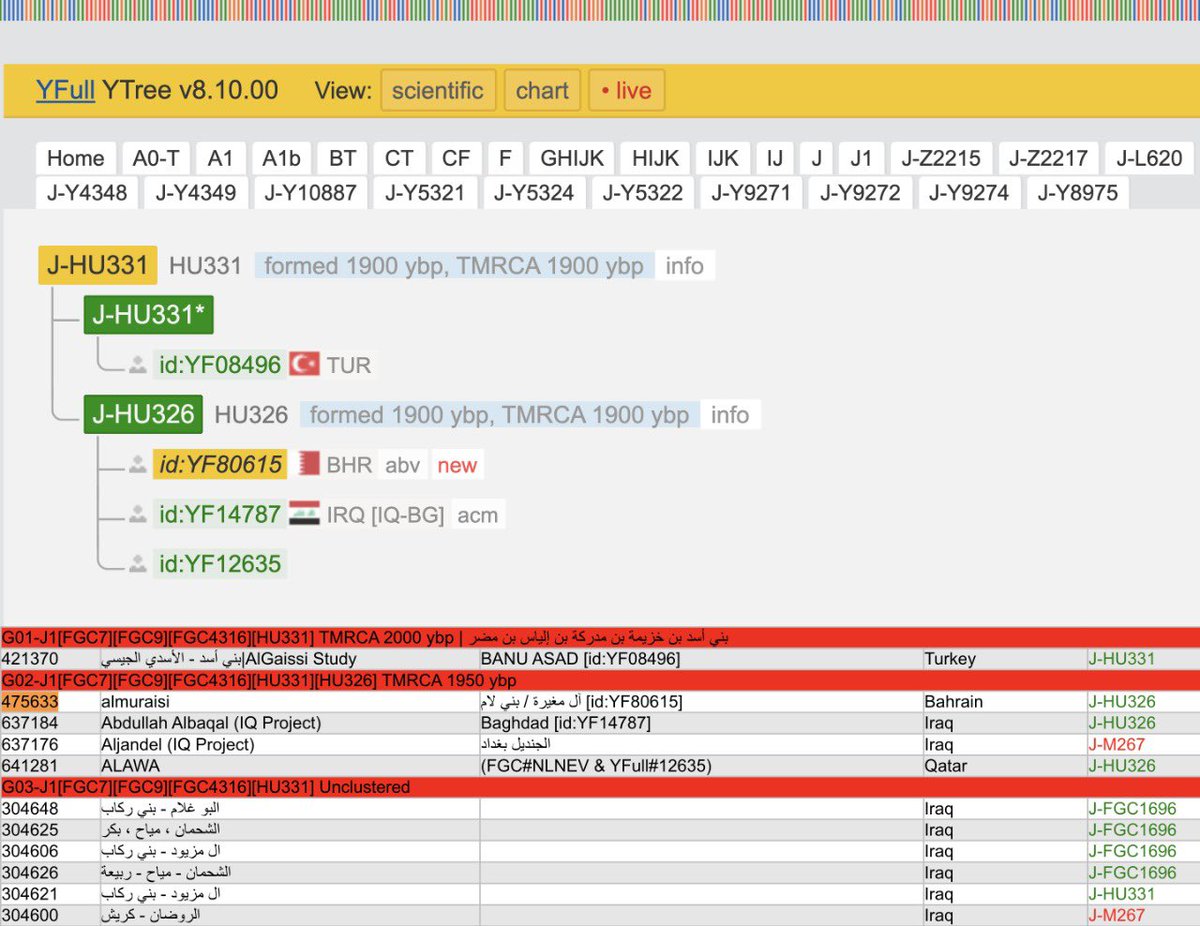Select the green J-HU326 branch
The width and height of the screenshot is (1200, 926).
[x=143, y=414]
